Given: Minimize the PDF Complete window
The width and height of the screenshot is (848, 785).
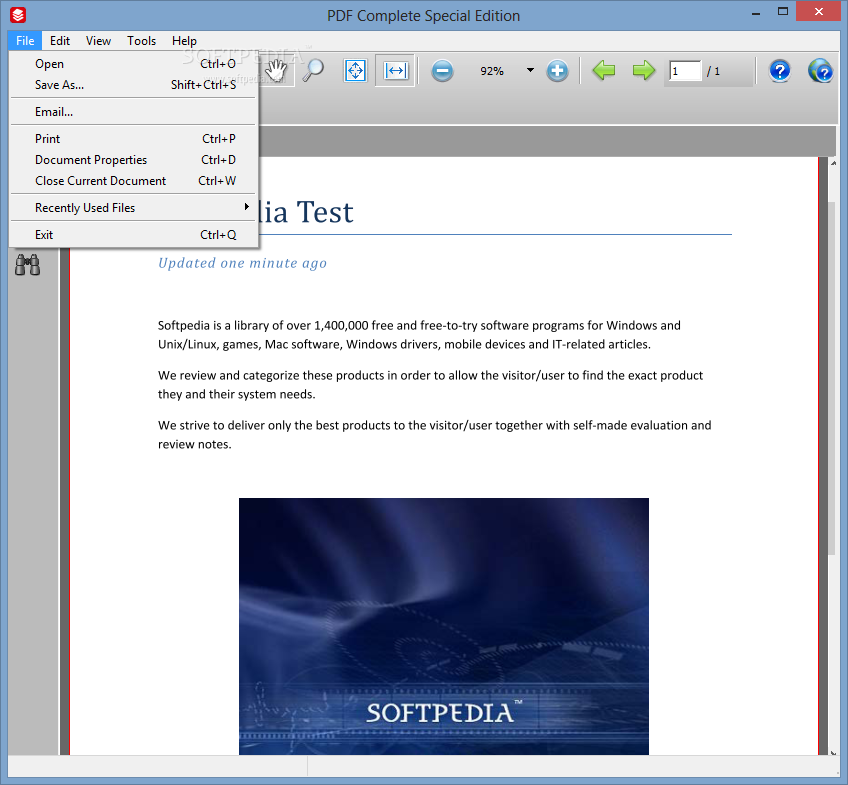Looking at the screenshot, I should pyautogui.click(x=756, y=12).
